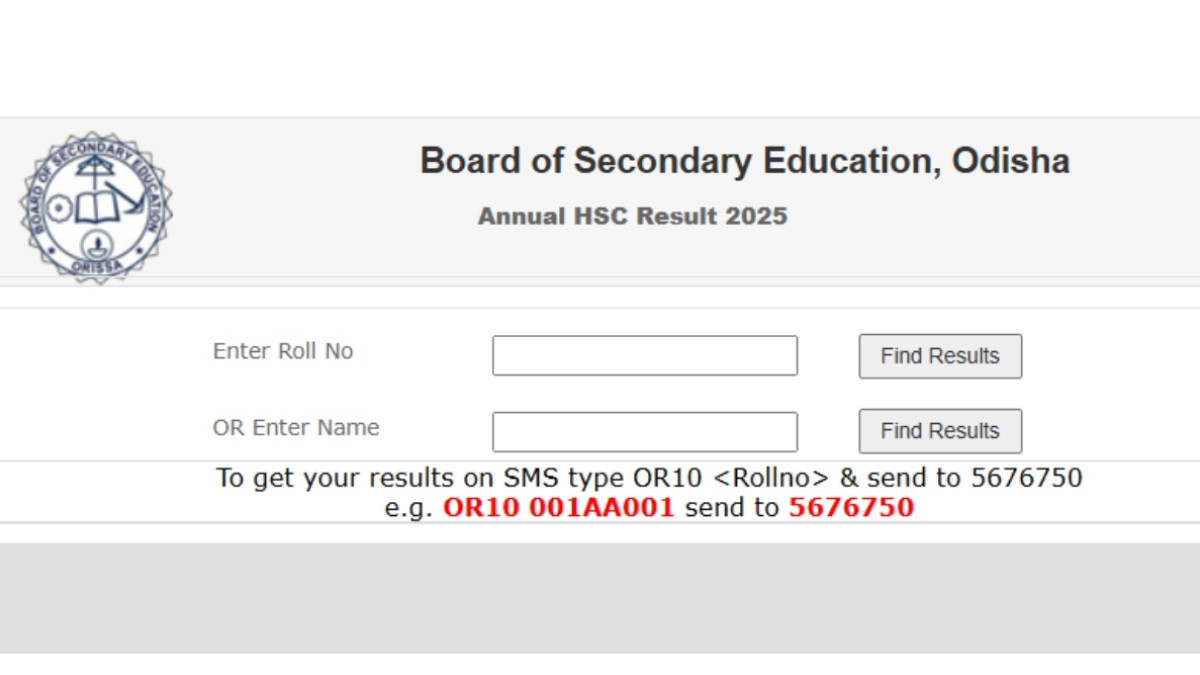Select the 'Annual HSC Result 2025' subtitle
Image resolution: width=1200 pixels, height=675 pixels.
(632, 216)
